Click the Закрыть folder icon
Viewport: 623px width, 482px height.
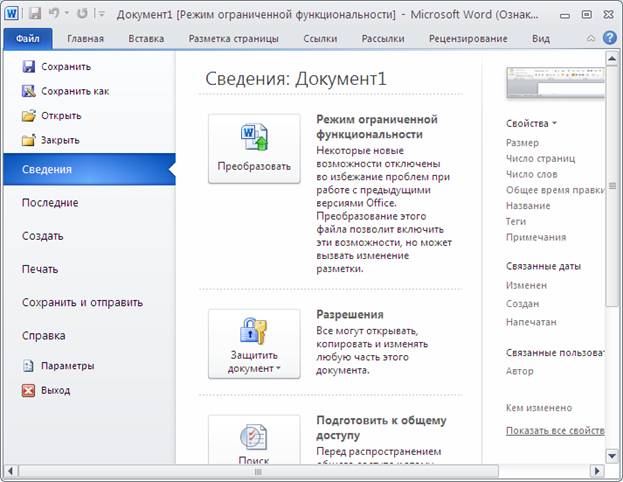coord(28,140)
